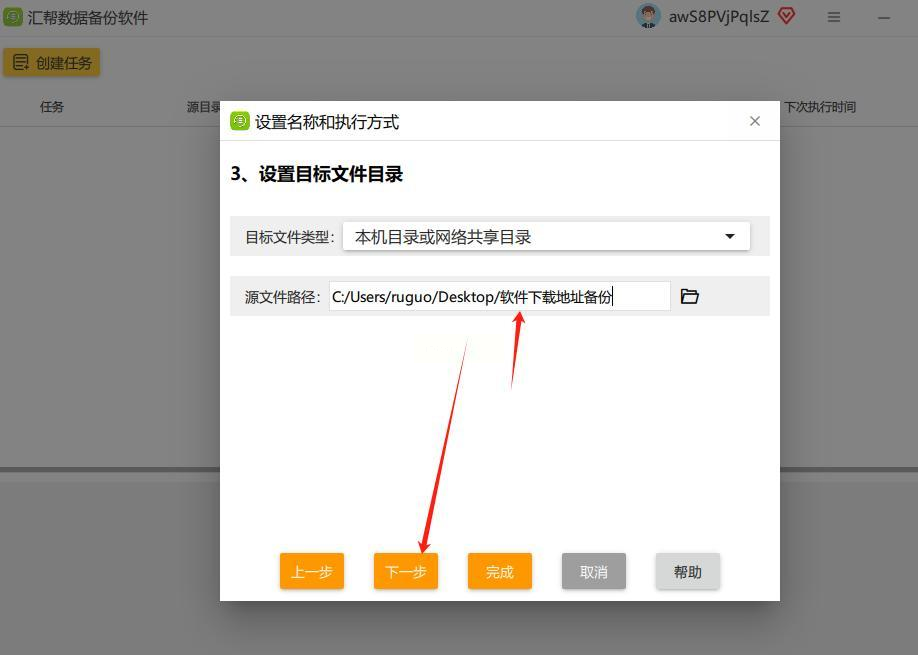Open the target file type dropdown
Screen dimensions: 918x655
coord(546,236)
